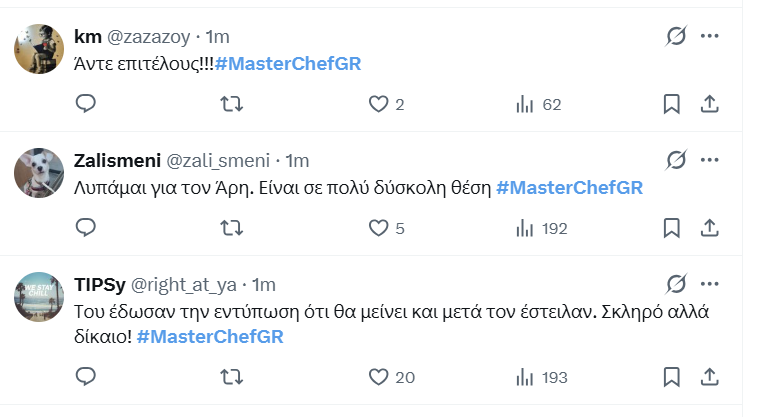Like TIPSy's tweet with 20 likes
757x417 pixels.
click(378, 377)
